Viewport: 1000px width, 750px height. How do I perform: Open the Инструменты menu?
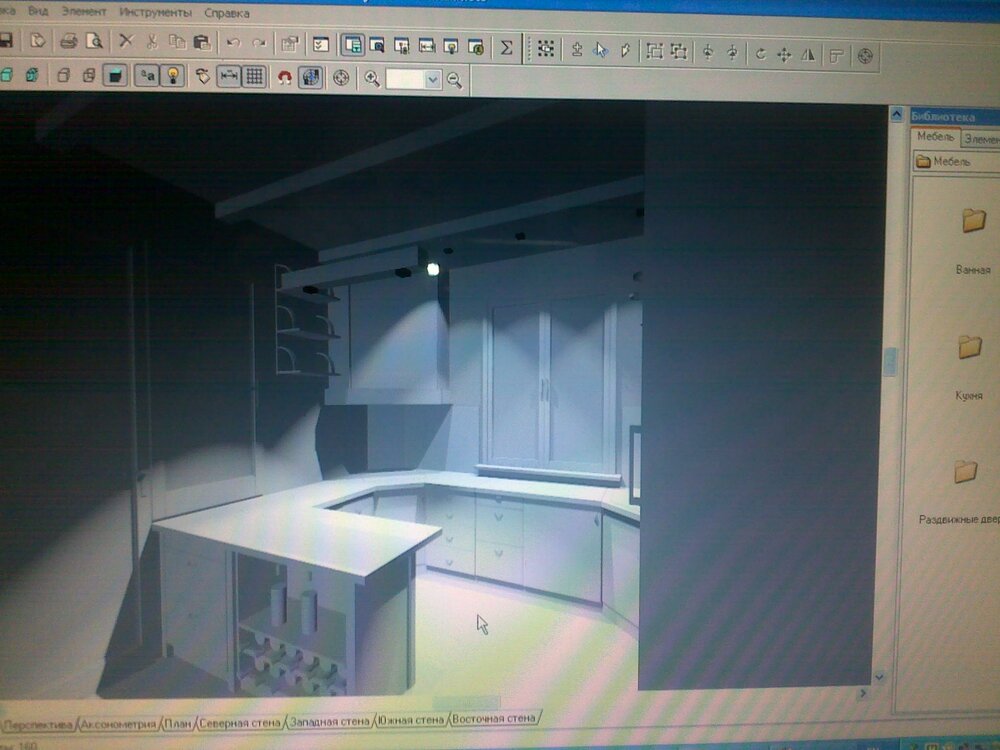pos(156,12)
